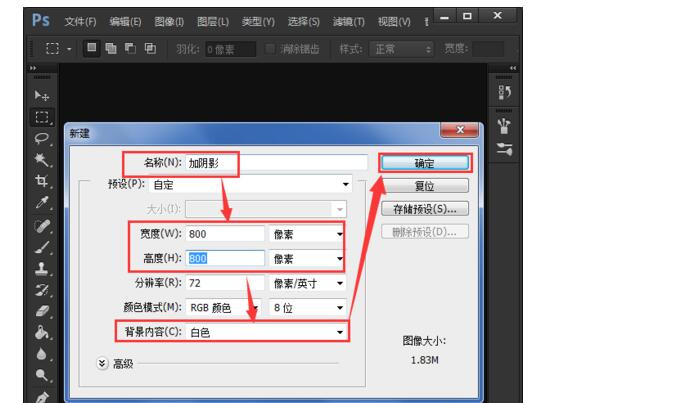Select the Magic Wand tool
This screenshot has width=673, height=403.
coord(42,160)
